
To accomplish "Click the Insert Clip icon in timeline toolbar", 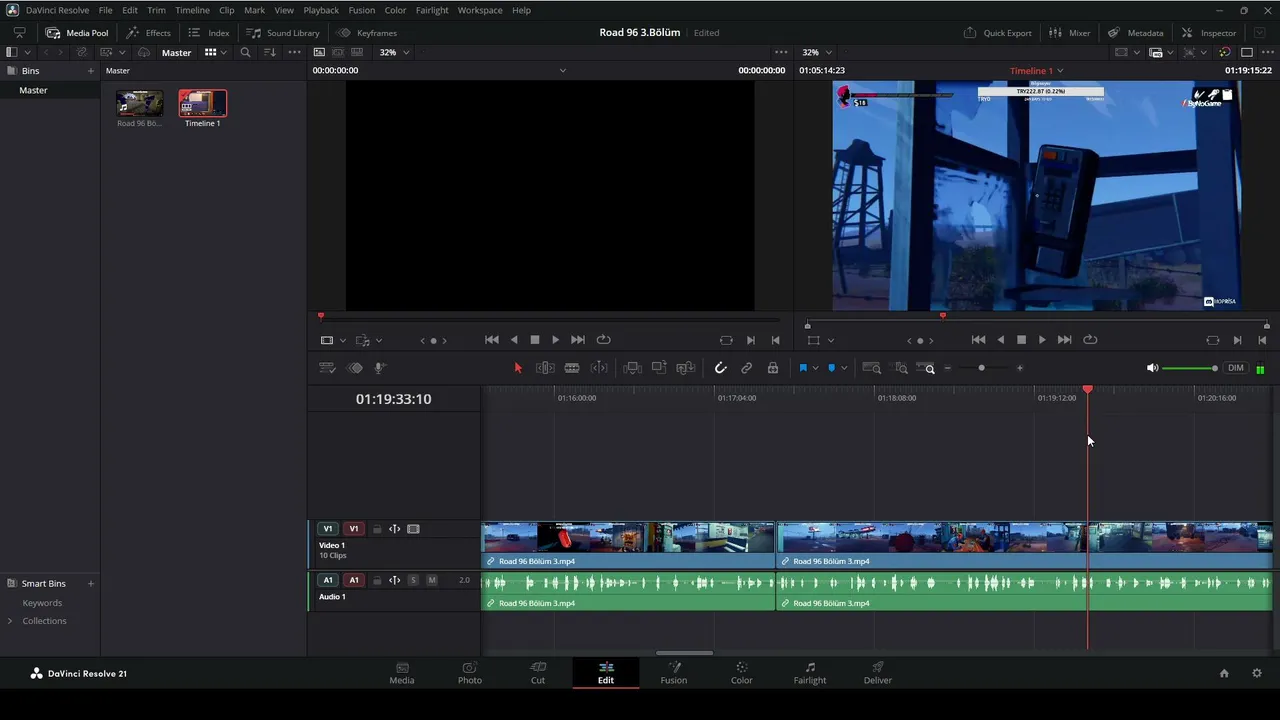I will pos(632,368).
